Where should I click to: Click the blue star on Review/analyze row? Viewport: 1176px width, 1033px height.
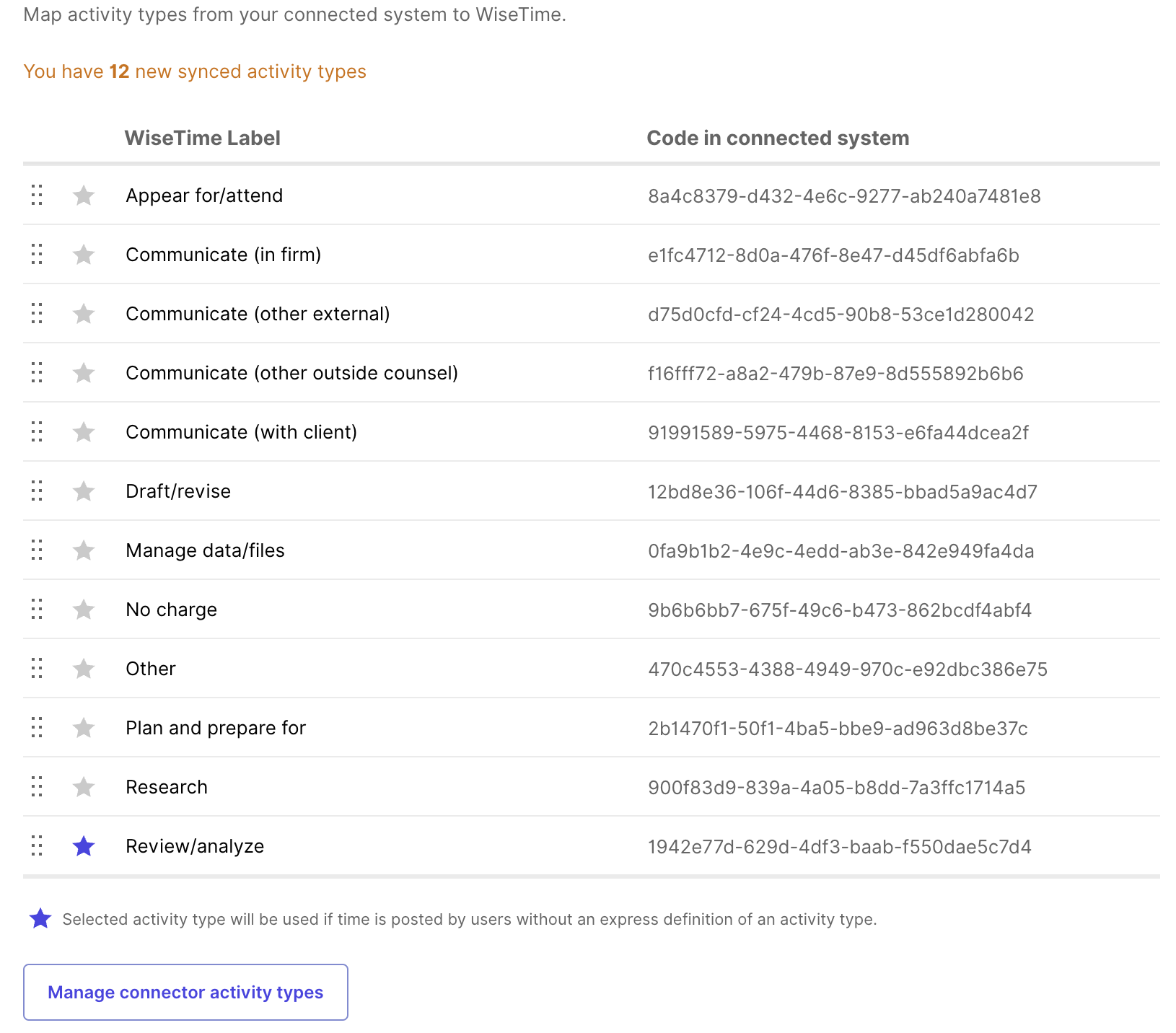[x=84, y=846]
